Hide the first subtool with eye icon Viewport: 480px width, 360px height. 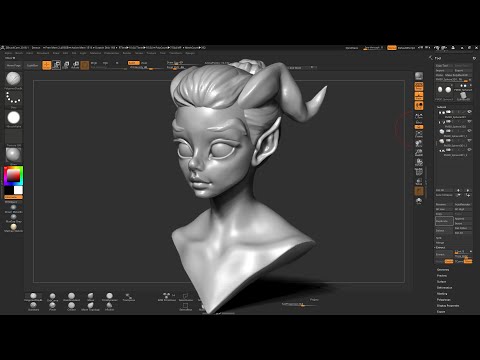(x=469, y=112)
